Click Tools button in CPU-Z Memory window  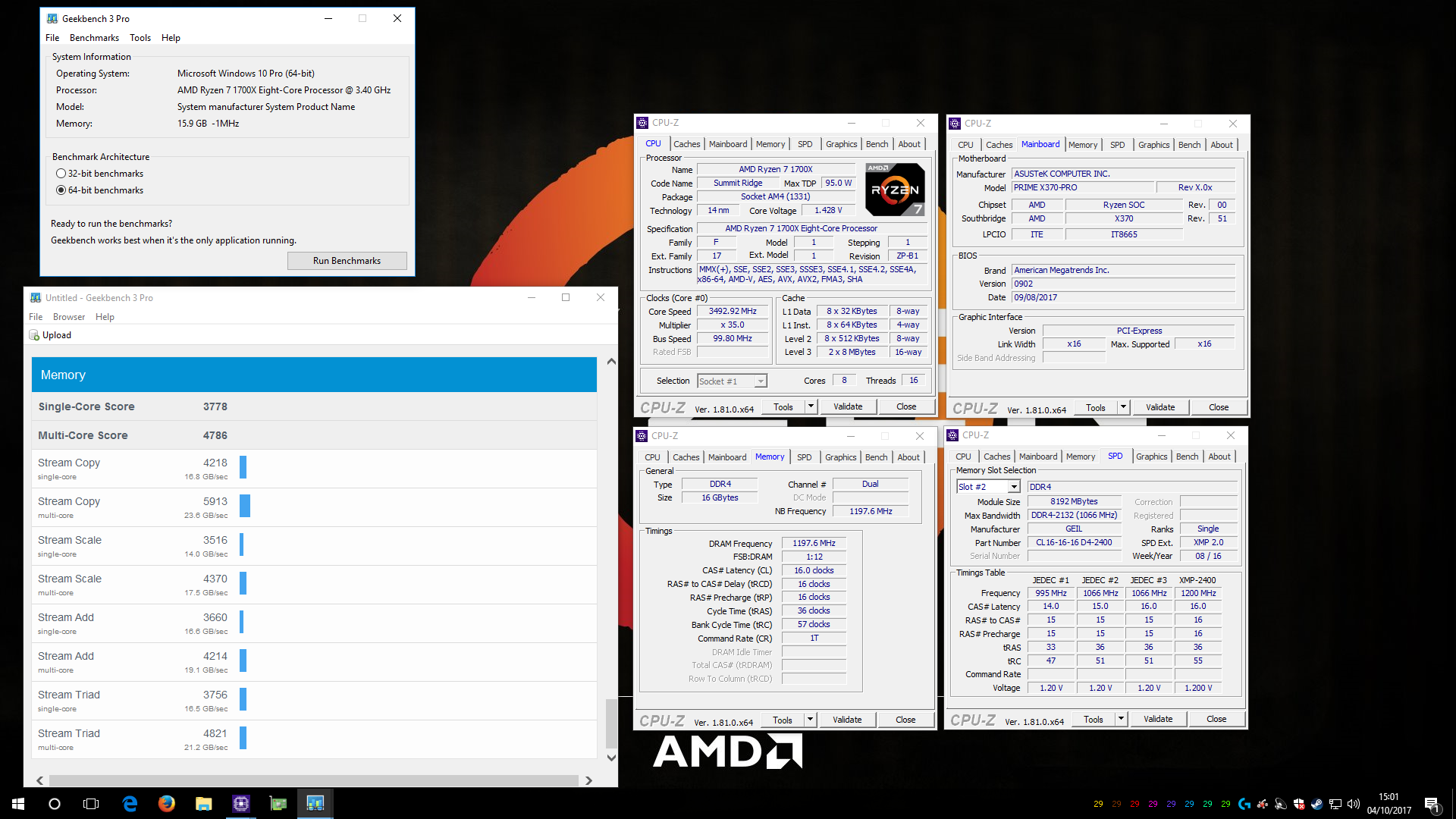[x=783, y=720]
